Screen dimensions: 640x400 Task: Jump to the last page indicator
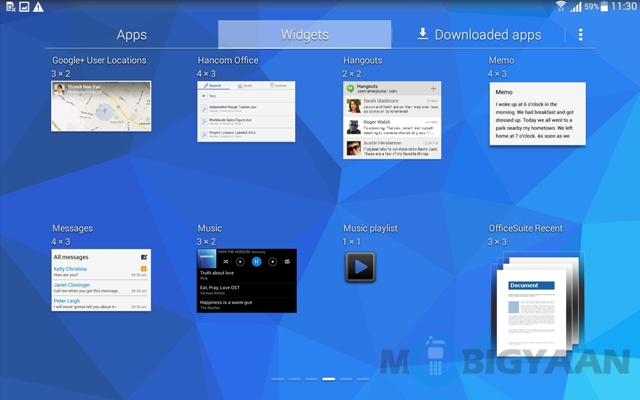click(362, 379)
